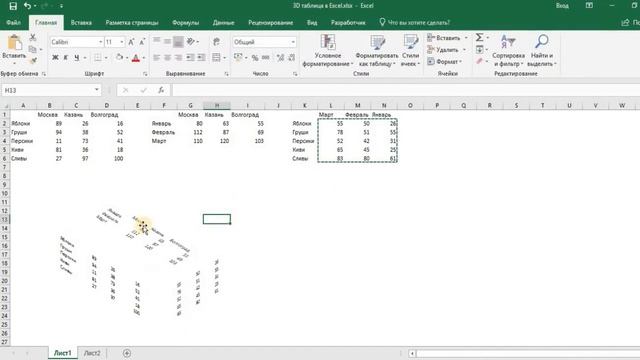
Task: Decrease indent in the Alignment group
Action: [x=190, y=58]
